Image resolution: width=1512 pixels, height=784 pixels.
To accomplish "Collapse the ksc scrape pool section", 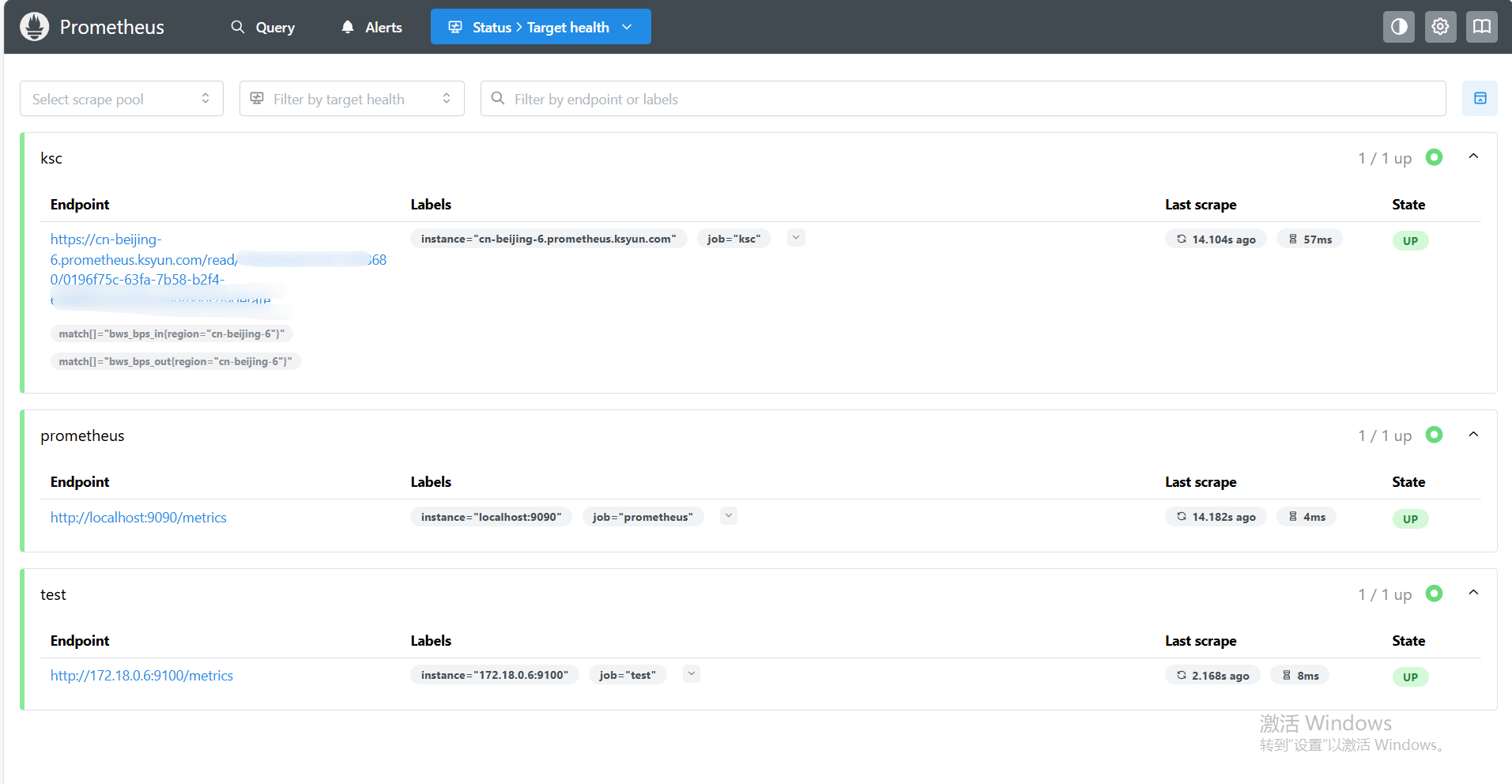I will coord(1473,156).
